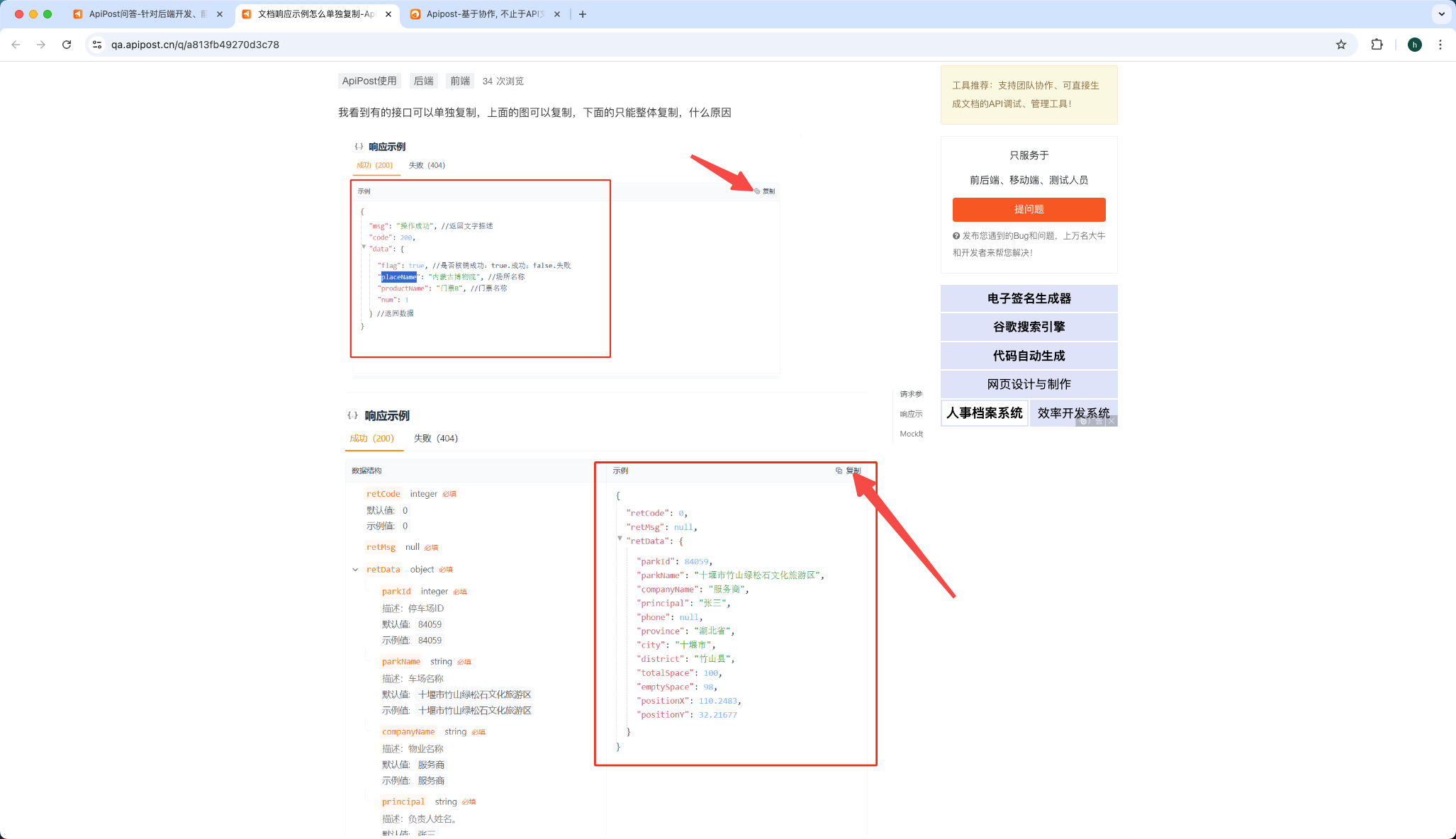Open Chrome three-dot menu

tap(1440, 45)
